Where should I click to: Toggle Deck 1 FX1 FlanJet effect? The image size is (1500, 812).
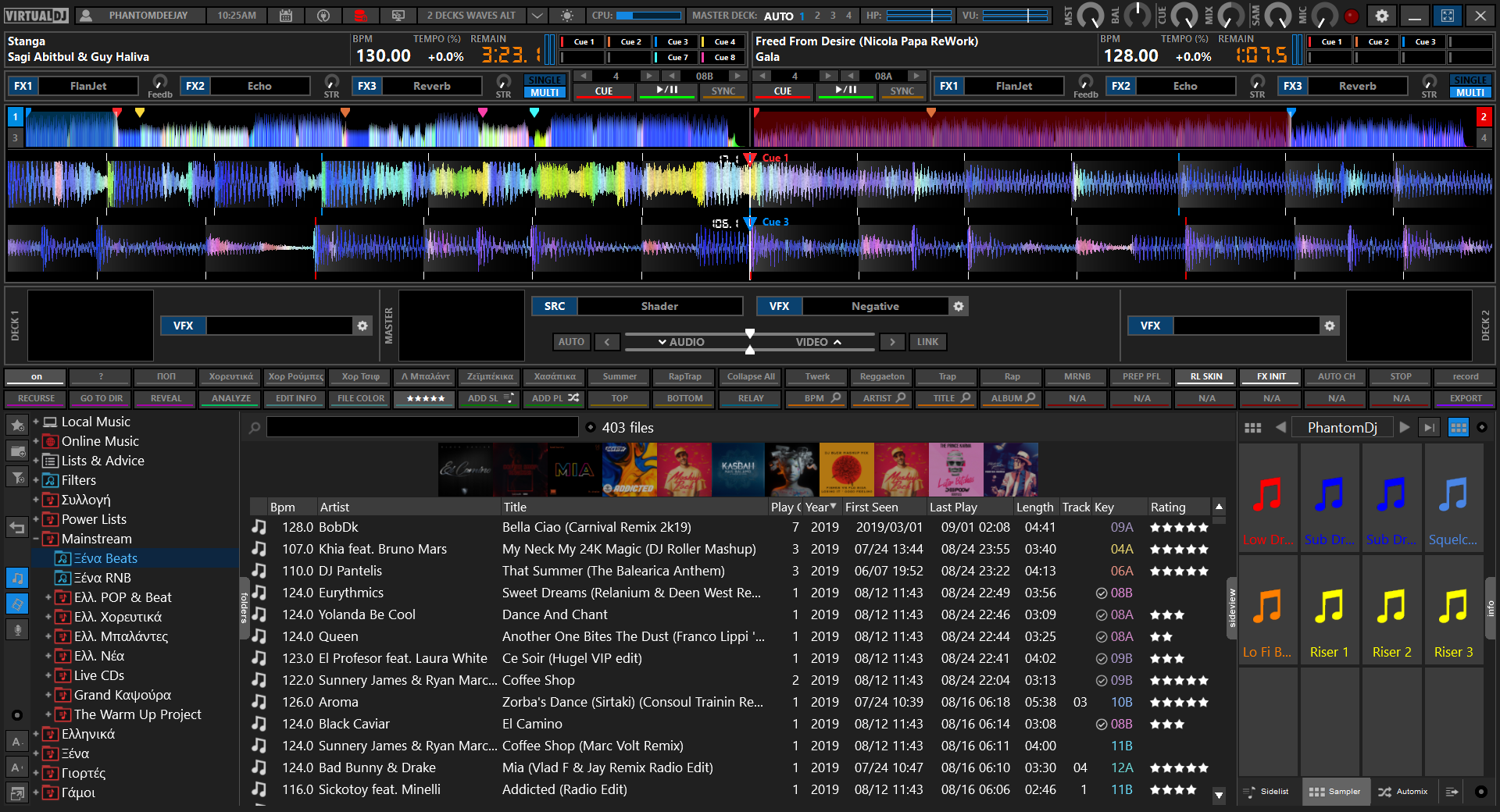[x=23, y=86]
